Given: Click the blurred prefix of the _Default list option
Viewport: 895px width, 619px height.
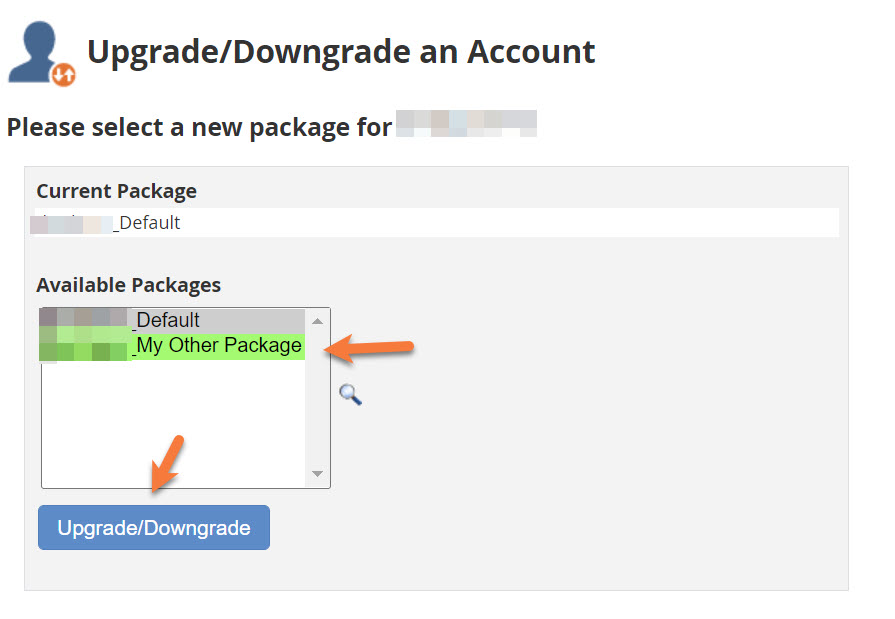Looking at the screenshot, I should (x=85, y=320).
